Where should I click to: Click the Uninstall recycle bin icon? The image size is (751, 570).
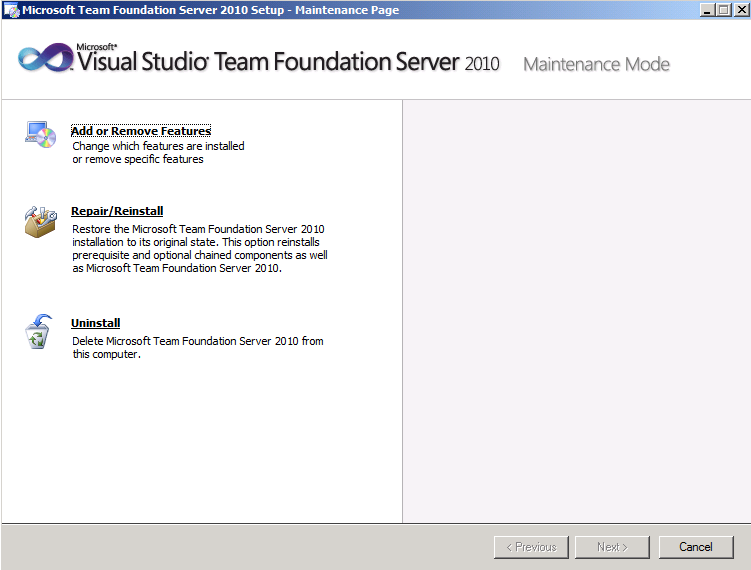pyautogui.click(x=38, y=331)
